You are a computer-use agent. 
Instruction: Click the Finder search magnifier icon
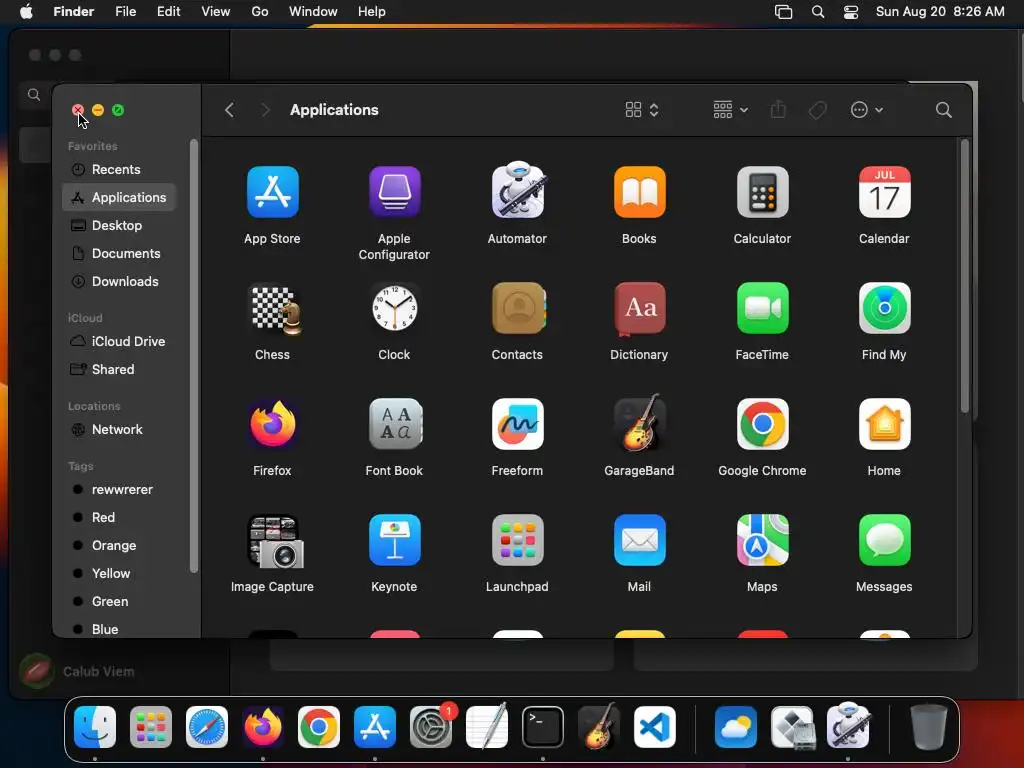(943, 110)
